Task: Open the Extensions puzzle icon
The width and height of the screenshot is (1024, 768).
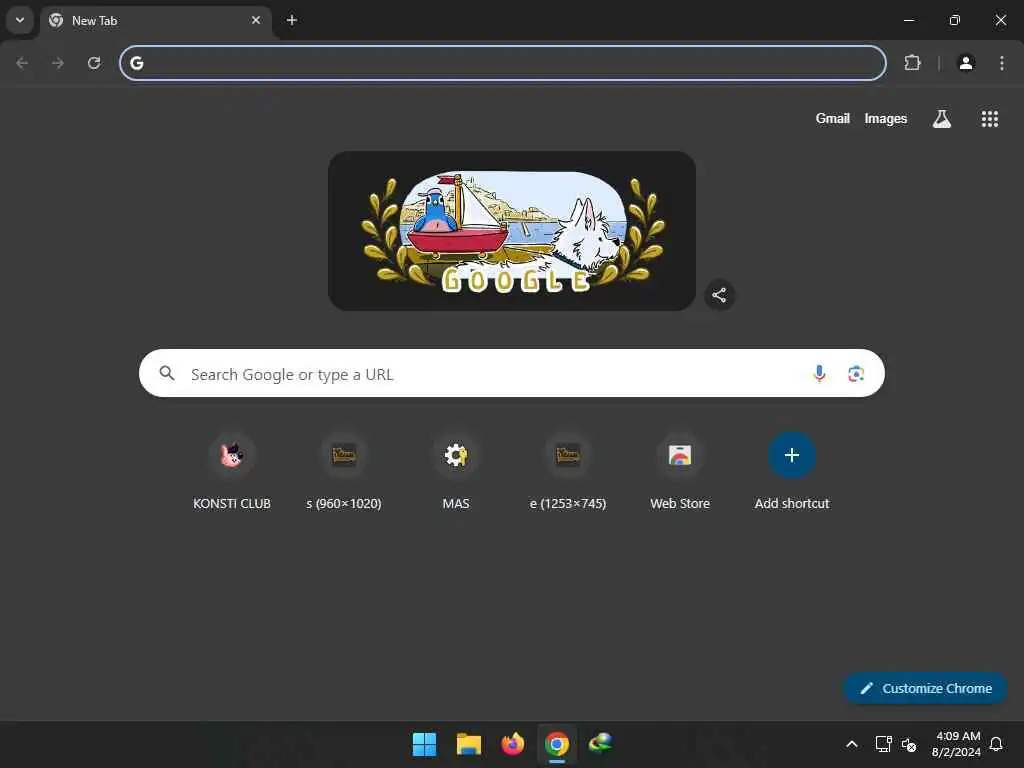Action: [x=912, y=63]
